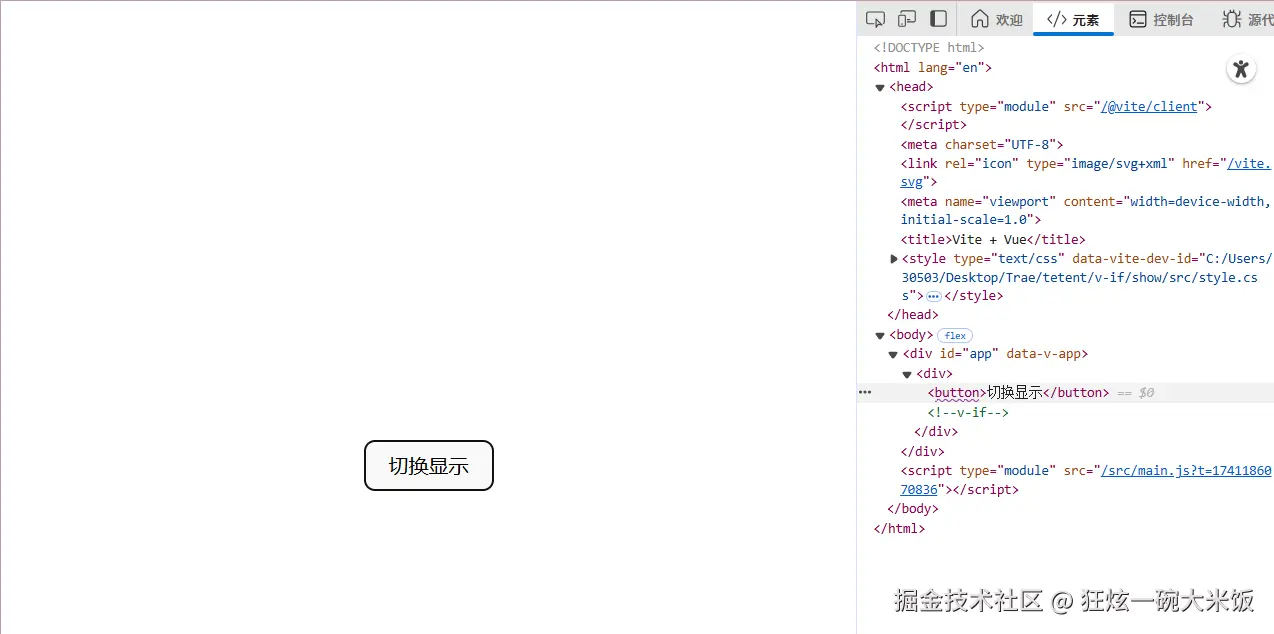
Task: Open the /src/main.js script link
Action: coord(1186,470)
